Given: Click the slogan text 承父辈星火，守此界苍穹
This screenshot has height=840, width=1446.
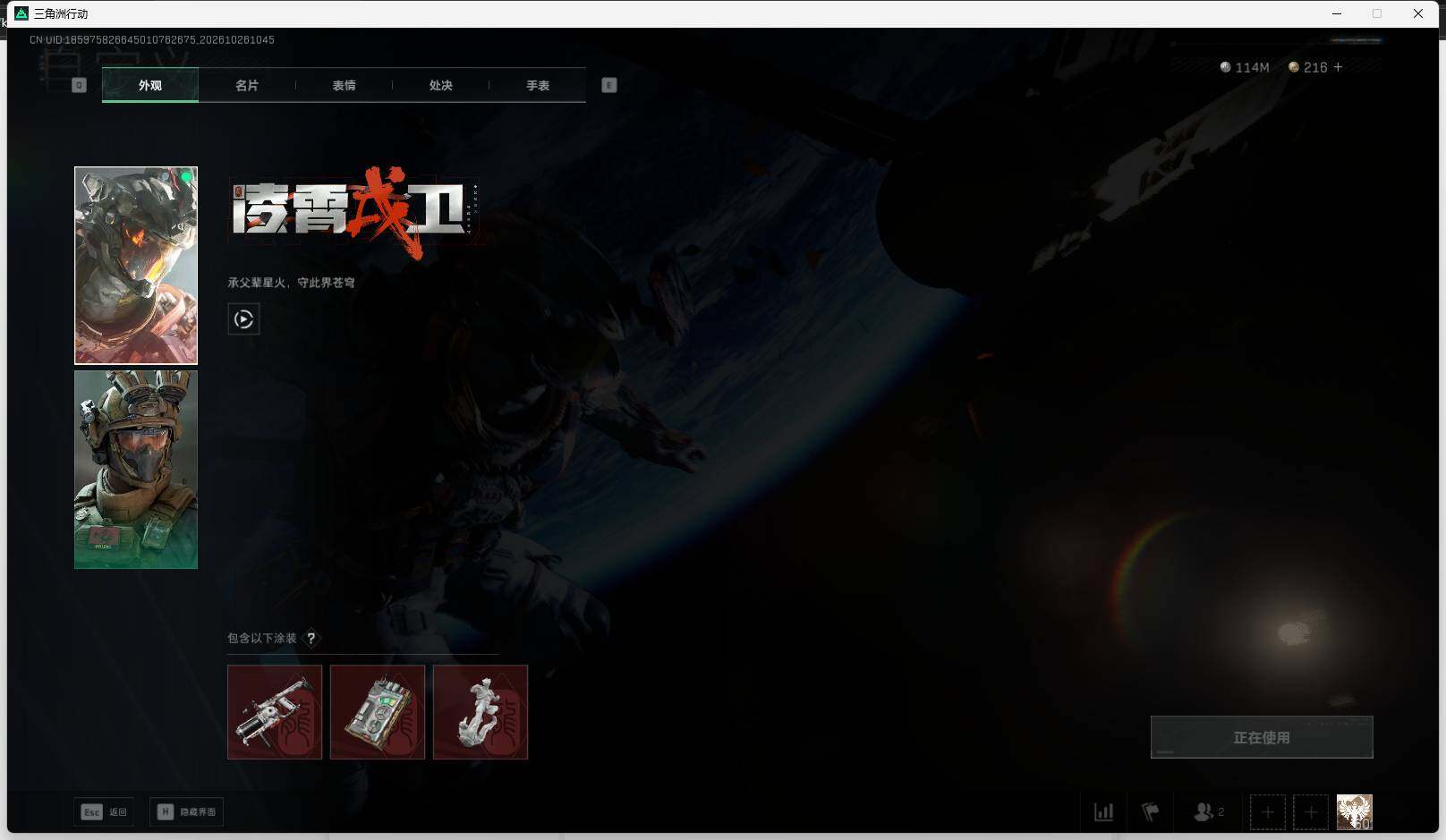Looking at the screenshot, I should point(291,283).
